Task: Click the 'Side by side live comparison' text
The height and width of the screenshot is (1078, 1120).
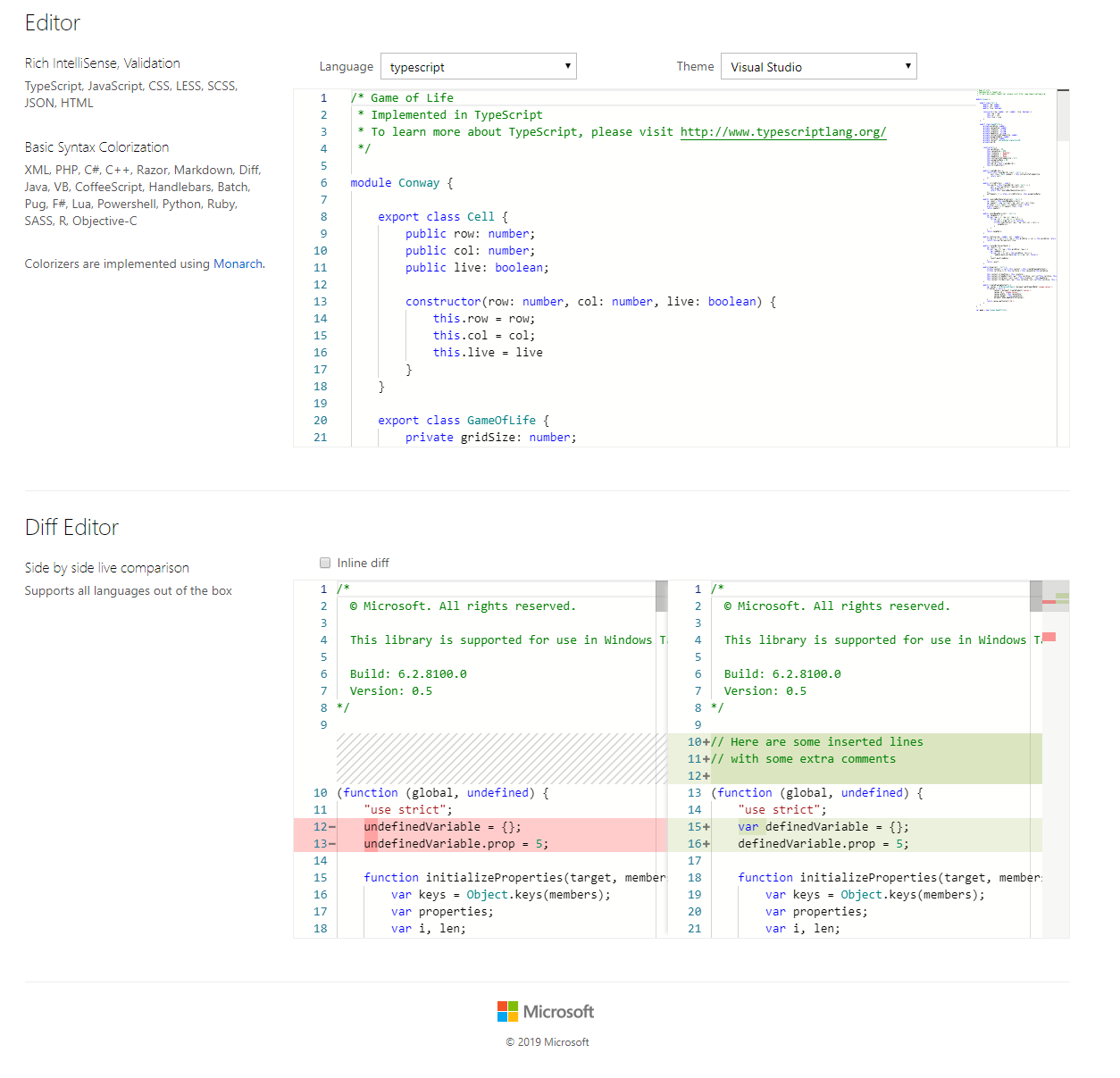Action: tap(107, 568)
